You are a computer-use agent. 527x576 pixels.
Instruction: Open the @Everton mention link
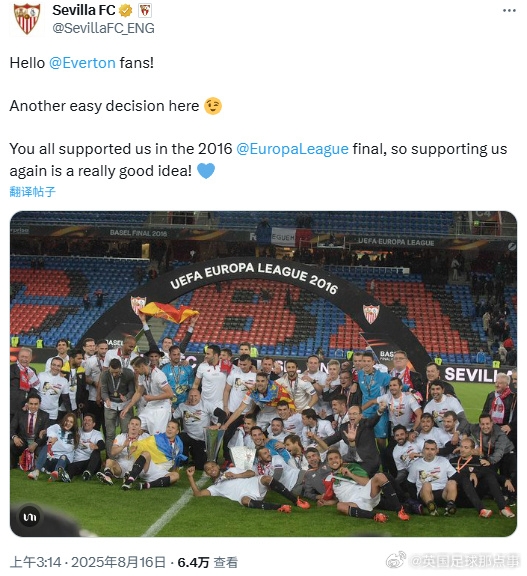[x=82, y=63]
